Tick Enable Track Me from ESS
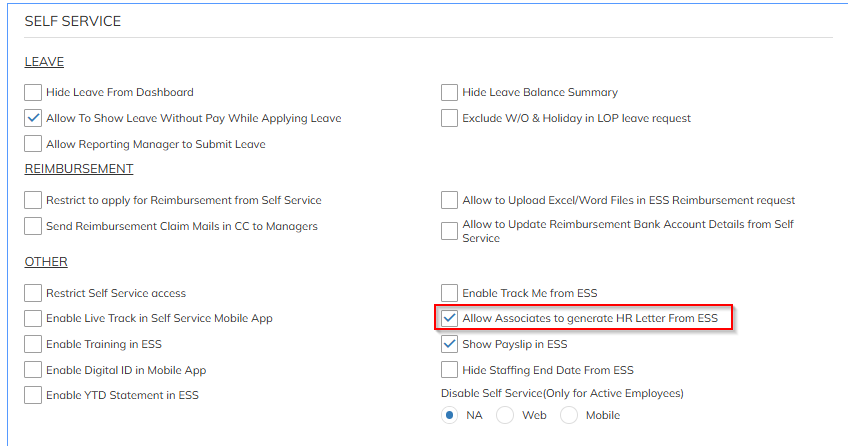This screenshot has width=848, height=446. [450, 293]
